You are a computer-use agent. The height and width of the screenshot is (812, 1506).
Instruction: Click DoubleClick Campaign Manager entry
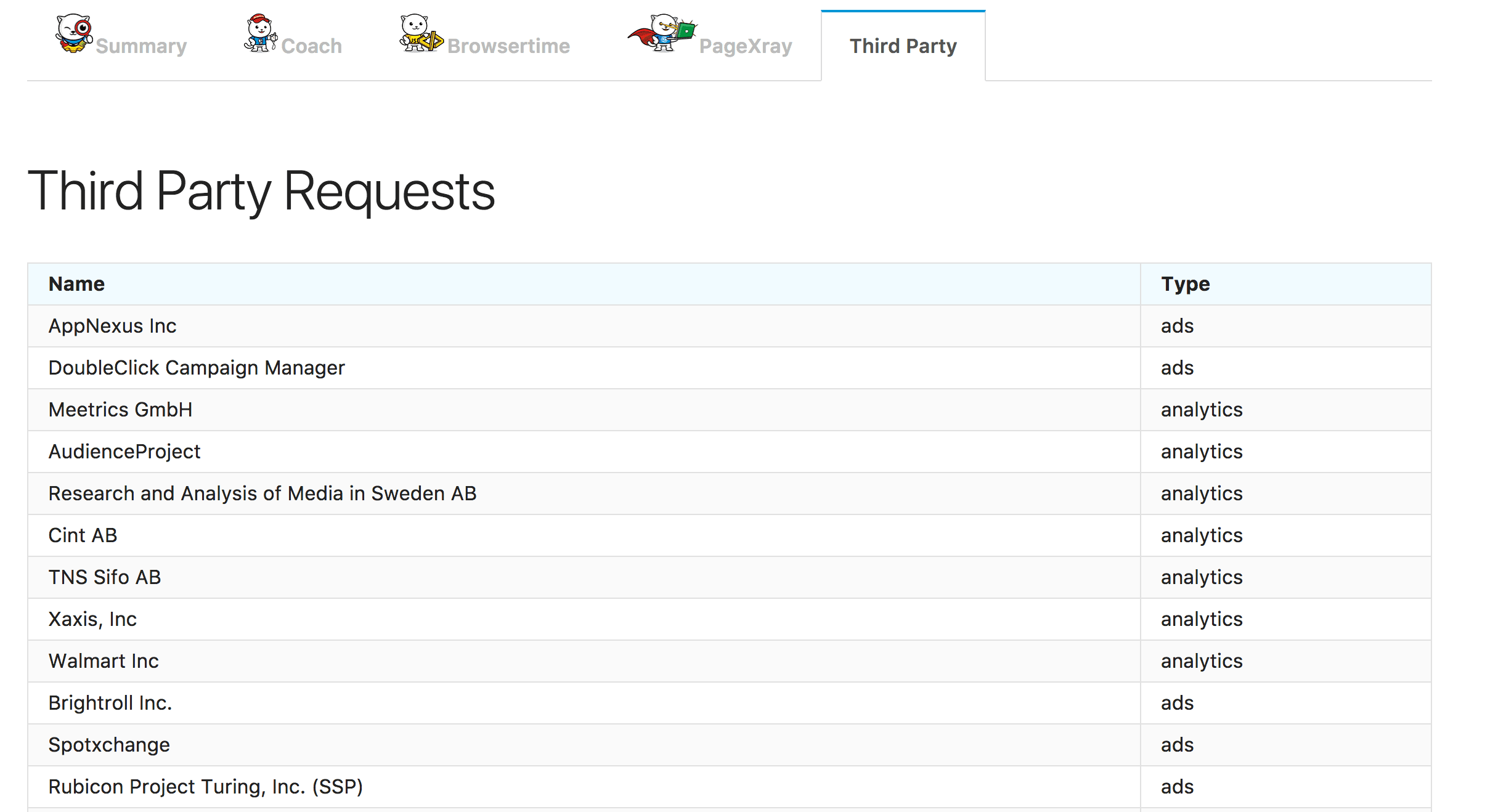[x=196, y=368]
